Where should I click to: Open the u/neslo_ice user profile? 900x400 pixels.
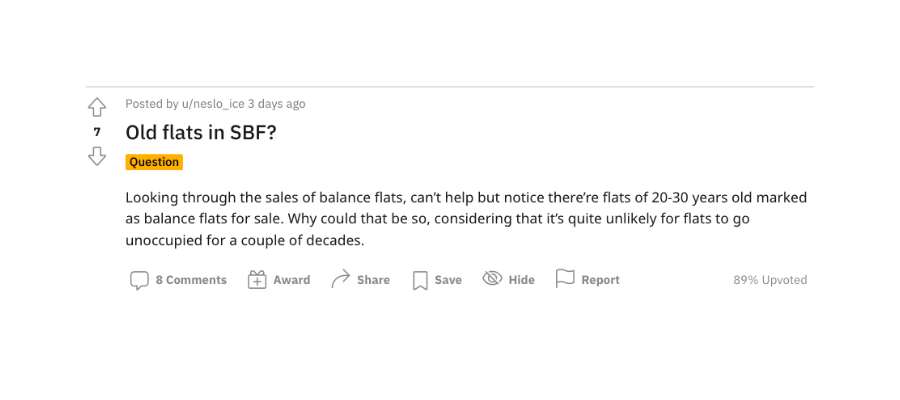pos(213,104)
